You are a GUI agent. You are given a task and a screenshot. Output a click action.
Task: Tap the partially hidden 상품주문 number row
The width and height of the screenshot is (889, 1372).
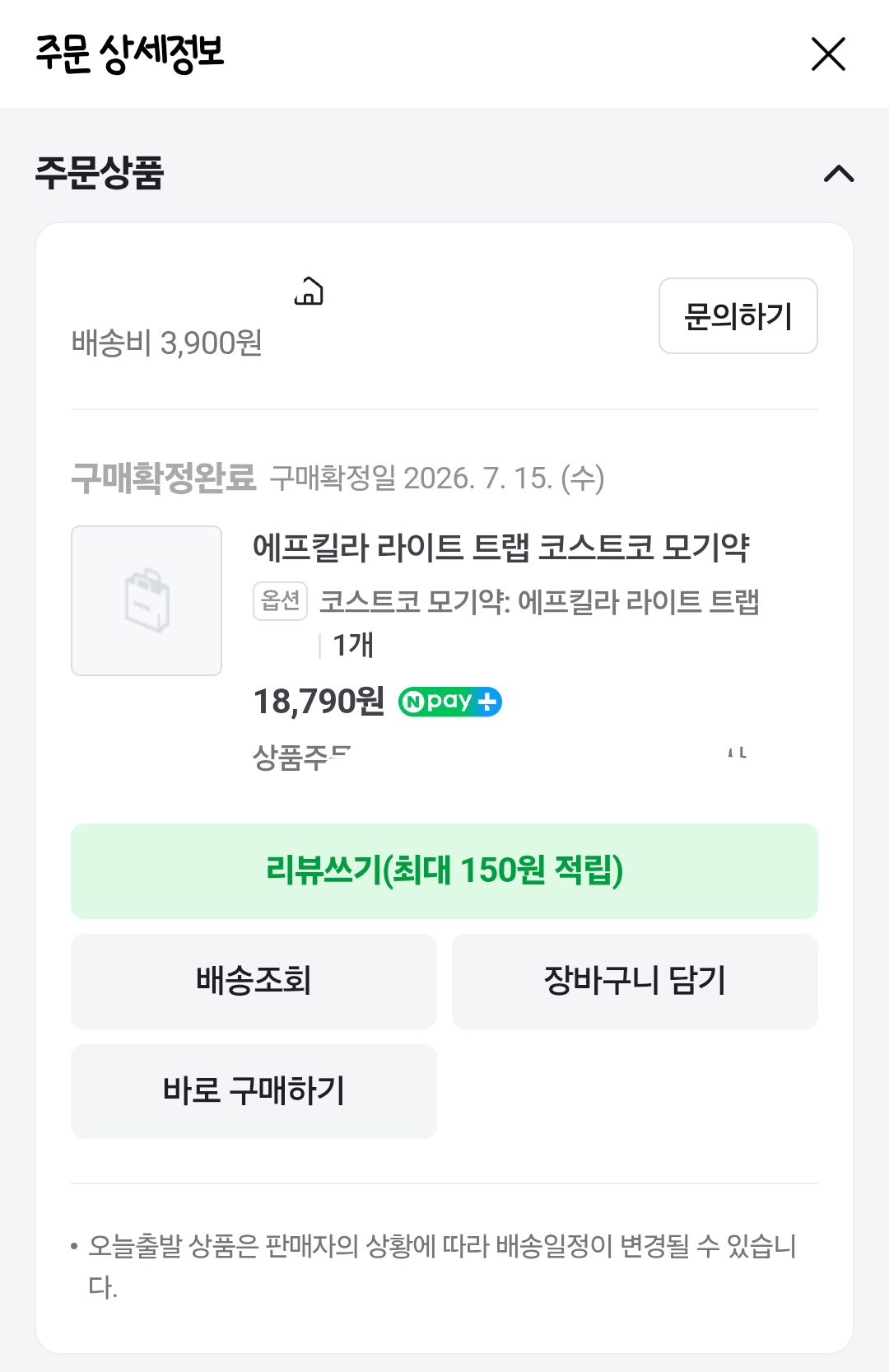point(500,757)
